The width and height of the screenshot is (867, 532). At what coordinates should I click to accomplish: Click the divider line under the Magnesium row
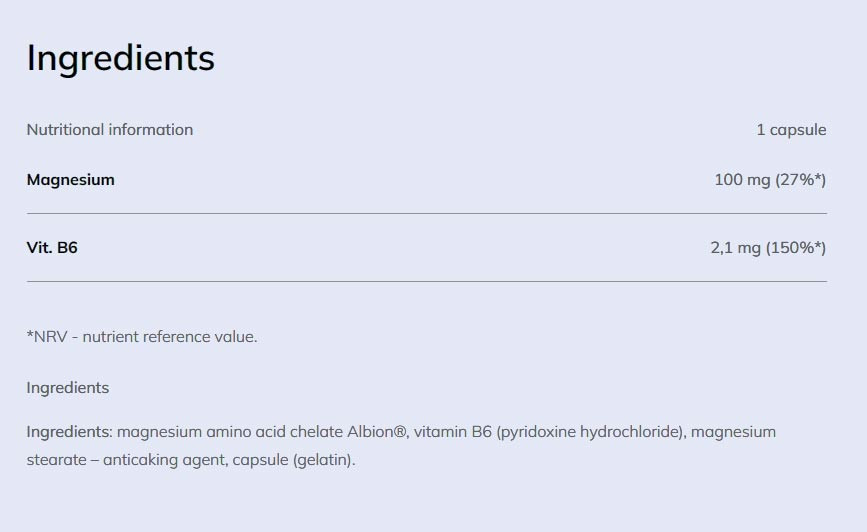click(x=426, y=213)
